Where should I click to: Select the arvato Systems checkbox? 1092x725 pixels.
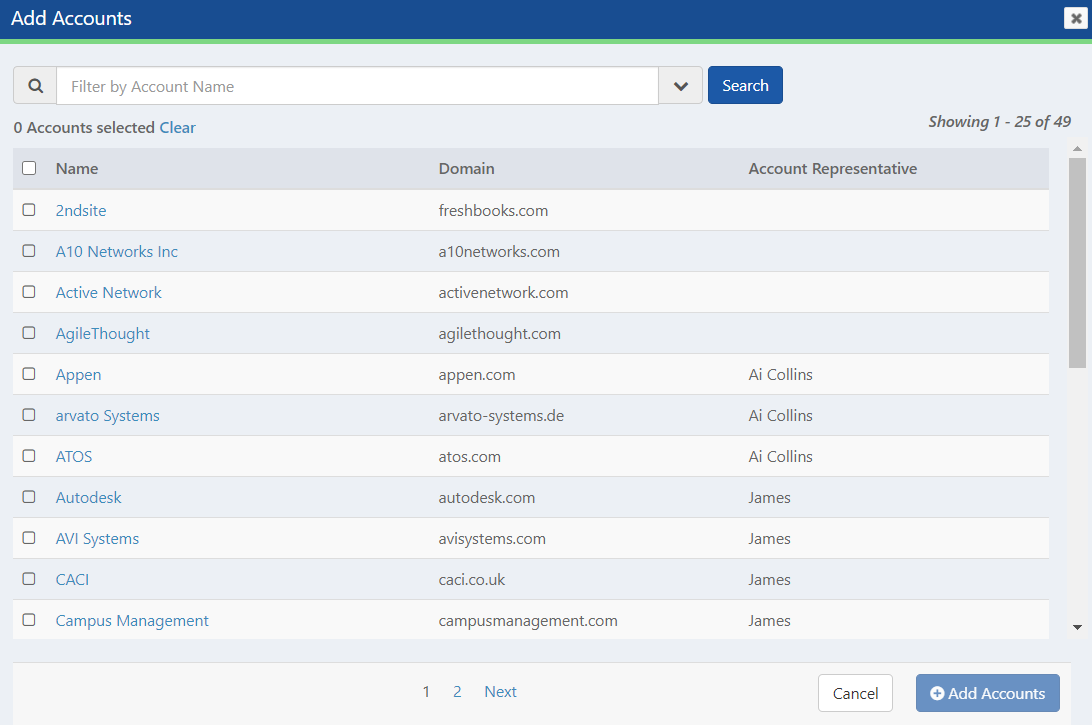click(29, 415)
